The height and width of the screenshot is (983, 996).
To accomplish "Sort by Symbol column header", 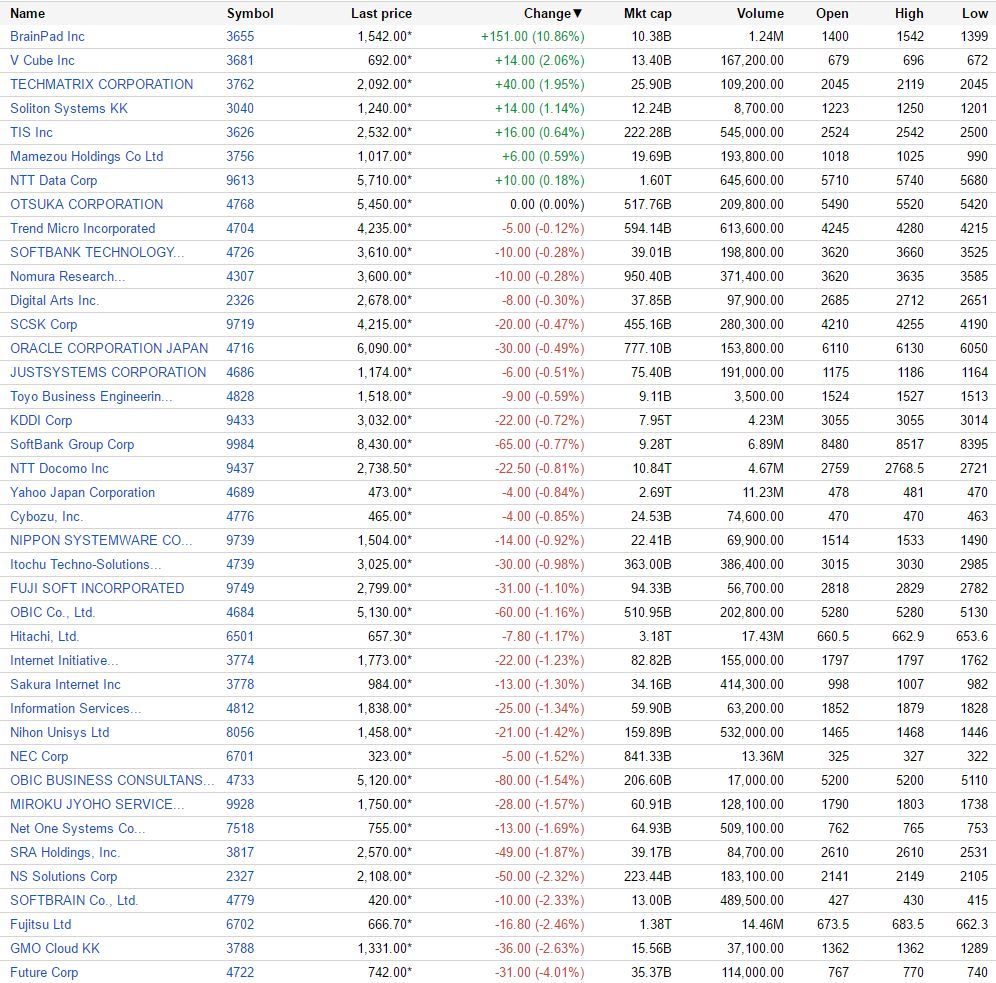I will [250, 13].
